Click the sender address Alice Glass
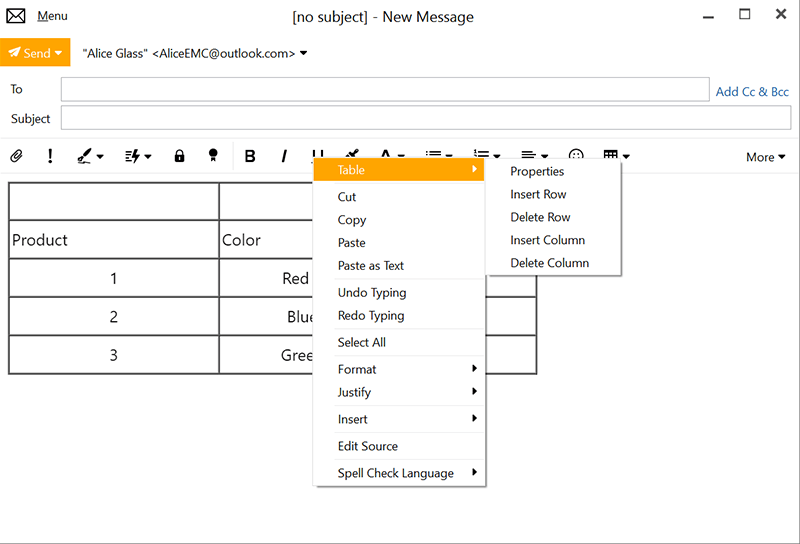The width and height of the screenshot is (800, 544). pos(189,53)
